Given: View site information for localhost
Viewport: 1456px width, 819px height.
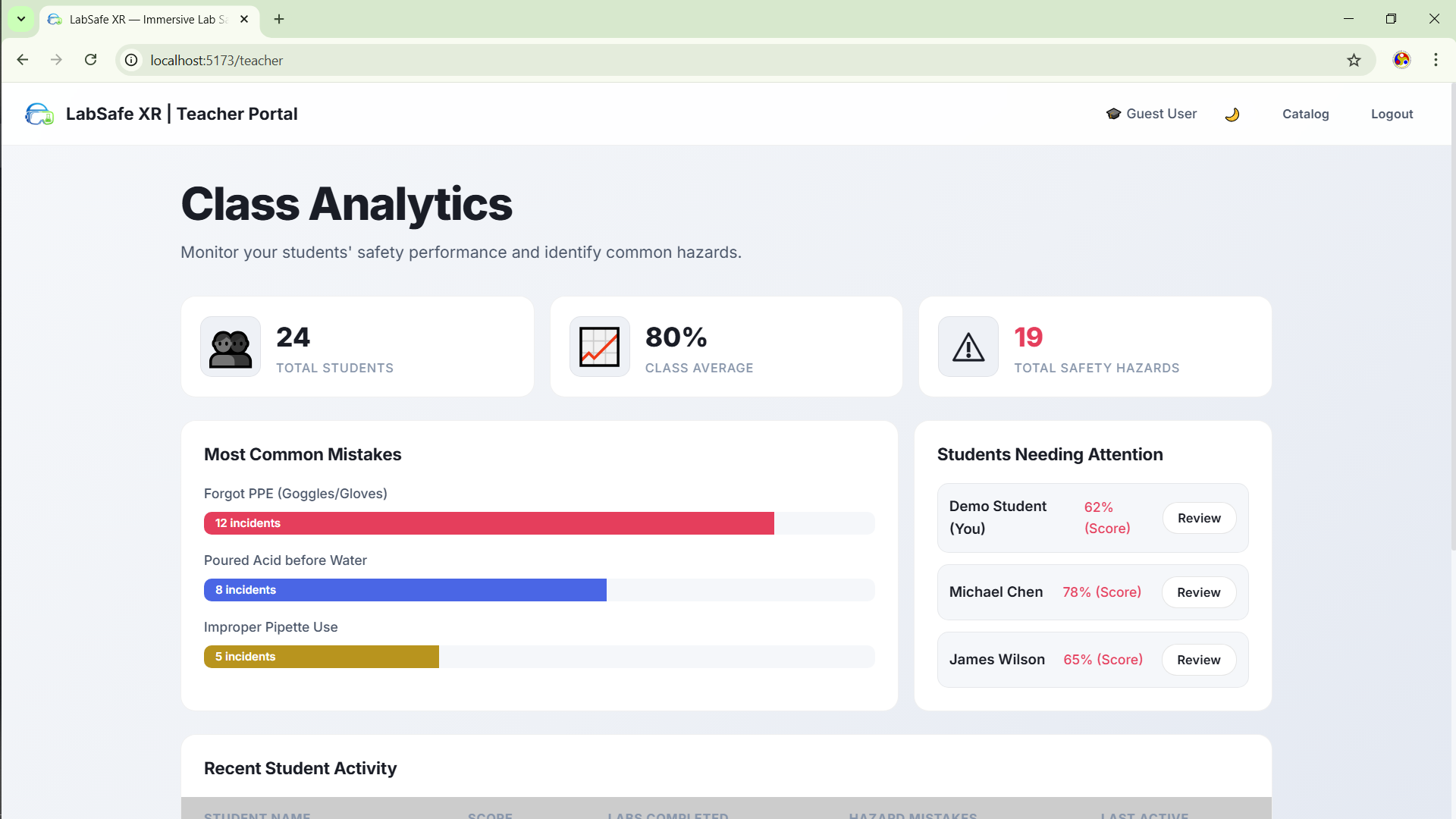Looking at the screenshot, I should pyautogui.click(x=132, y=60).
